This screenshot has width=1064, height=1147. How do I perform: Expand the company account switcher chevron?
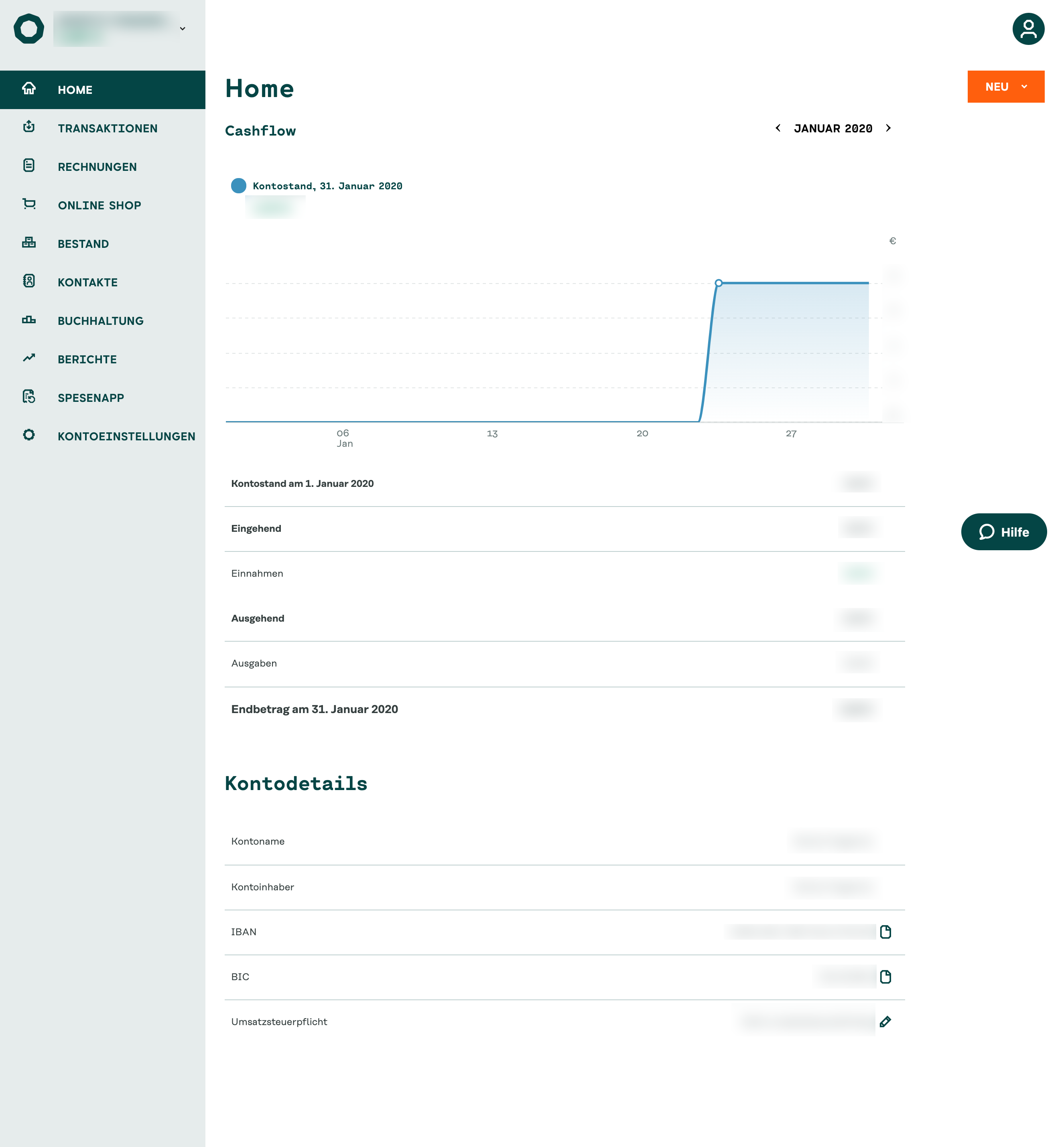click(x=183, y=29)
